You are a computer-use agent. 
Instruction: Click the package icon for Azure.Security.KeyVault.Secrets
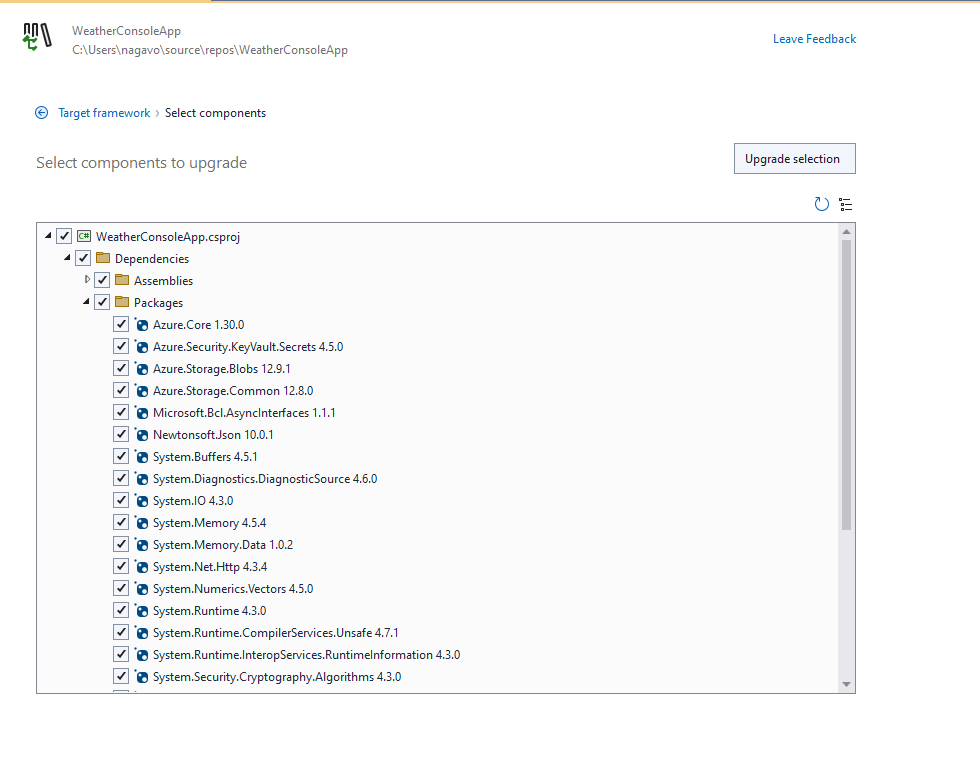pyautogui.click(x=141, y=346)
